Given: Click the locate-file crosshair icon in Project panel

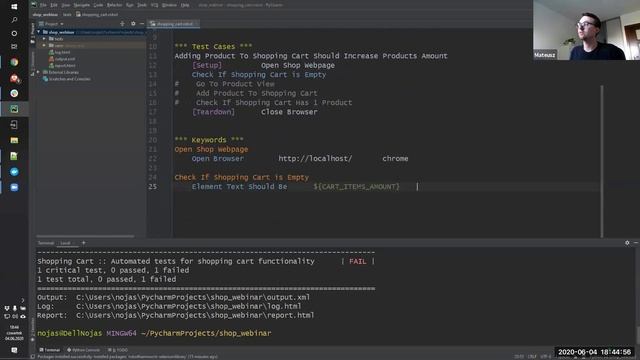Looking at the screenshot, I should [x=122, y=24].
